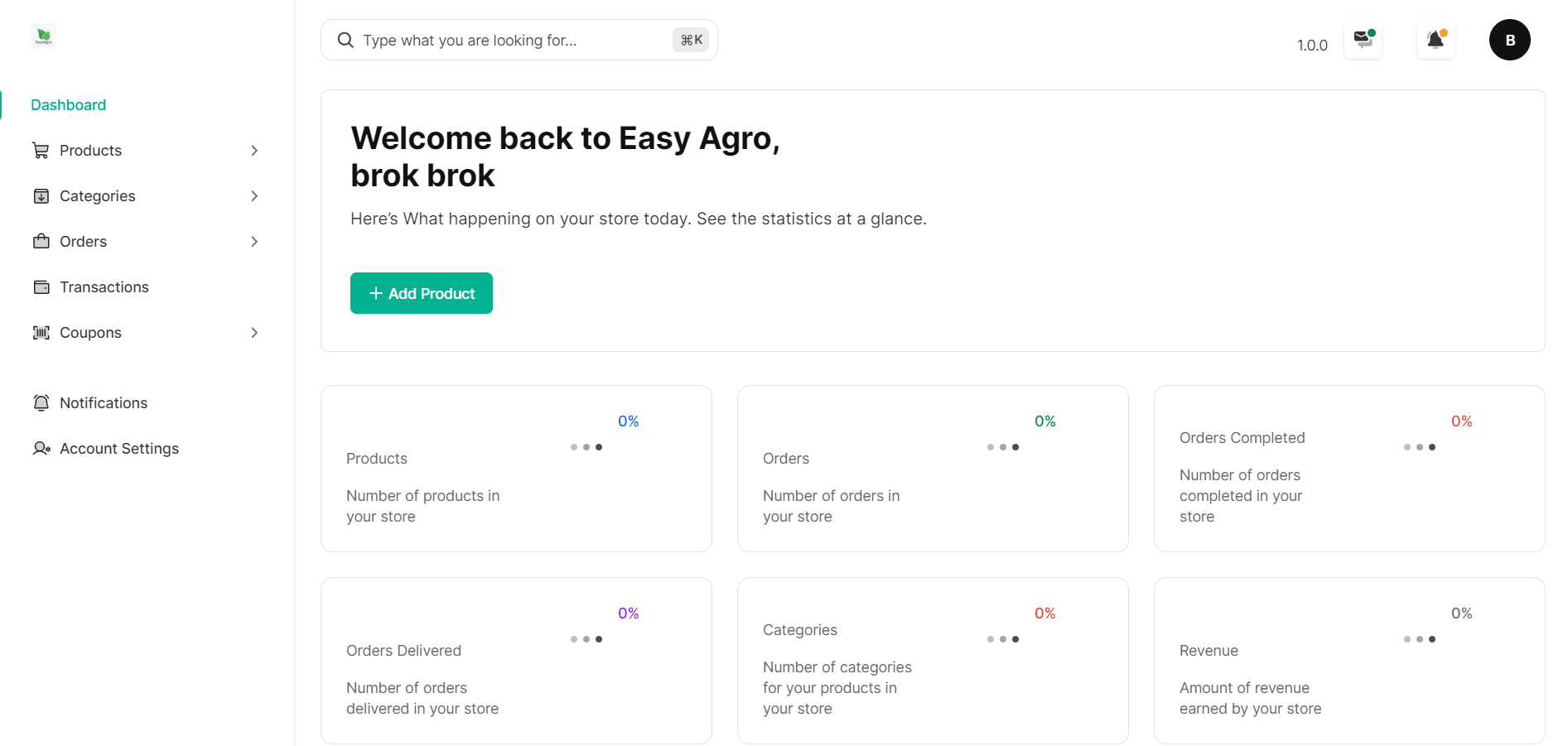Viewport: 1568px width, 746px height.
Task: Expand the Products submenu chevron
Action: pyautogui.click(x=254, y=151)
